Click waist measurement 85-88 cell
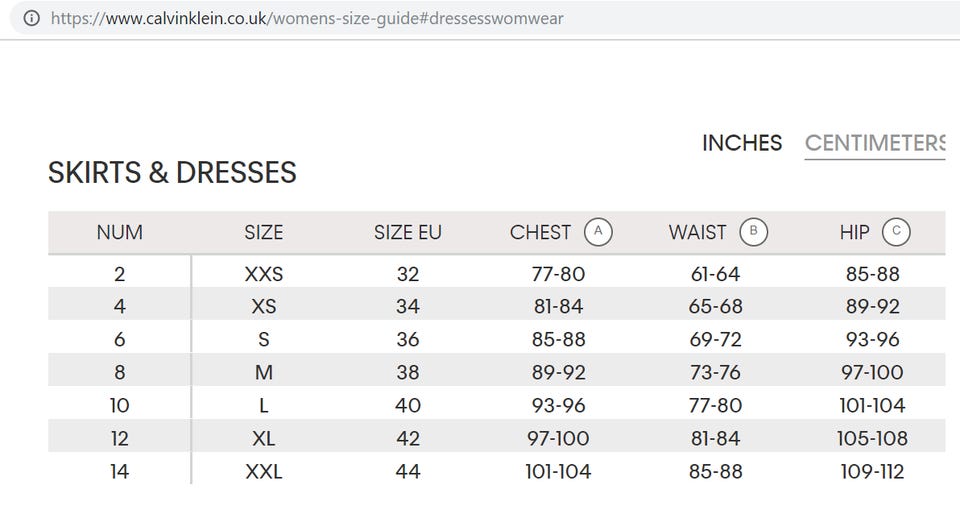This screenshot has width=960, height=514. pyautogui.click(x=716, y=472)
